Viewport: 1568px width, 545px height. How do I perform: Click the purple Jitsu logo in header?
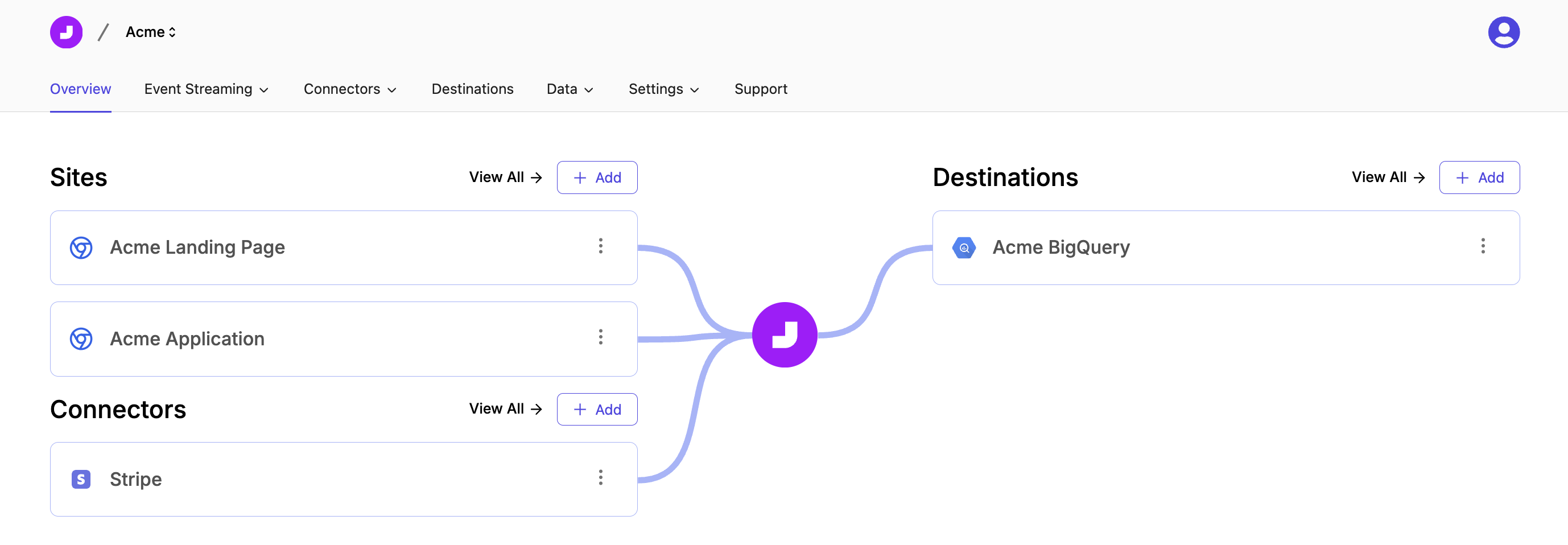tap(67, 32)
